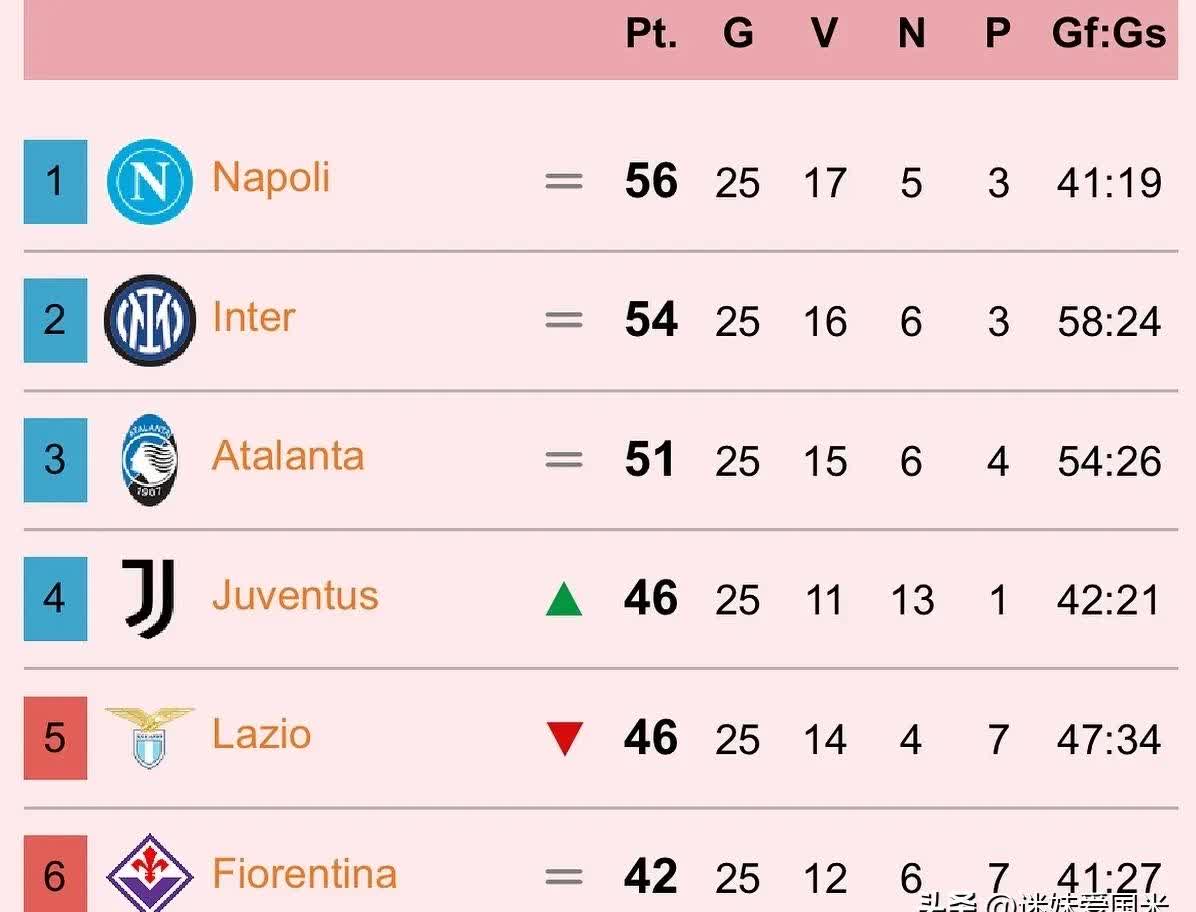Open the Napoli team link
The width and height of the screenshot is (1196, 912).
click(271, 178)
